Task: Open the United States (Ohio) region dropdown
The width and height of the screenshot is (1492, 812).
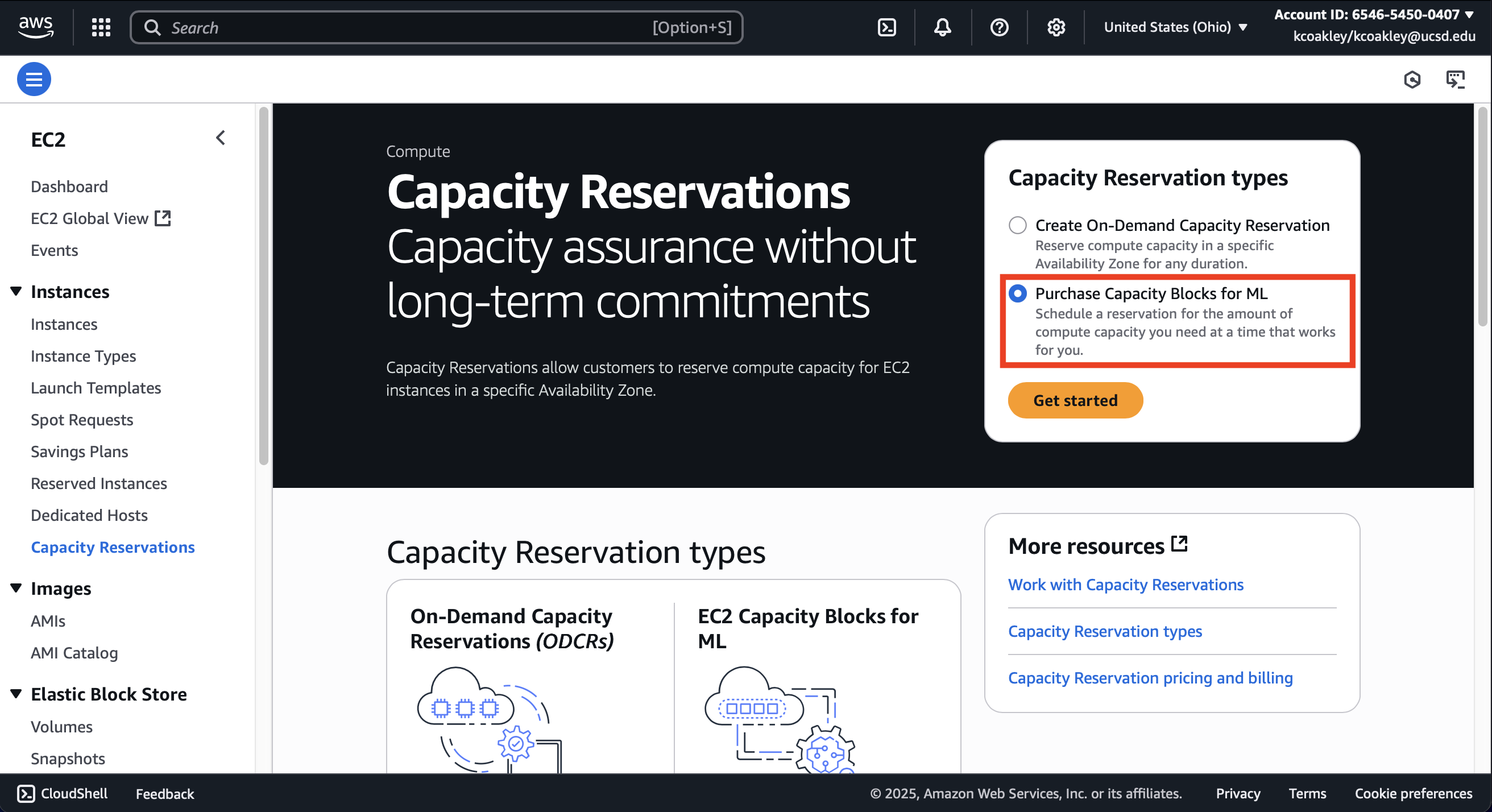Action: [1175, 27]
